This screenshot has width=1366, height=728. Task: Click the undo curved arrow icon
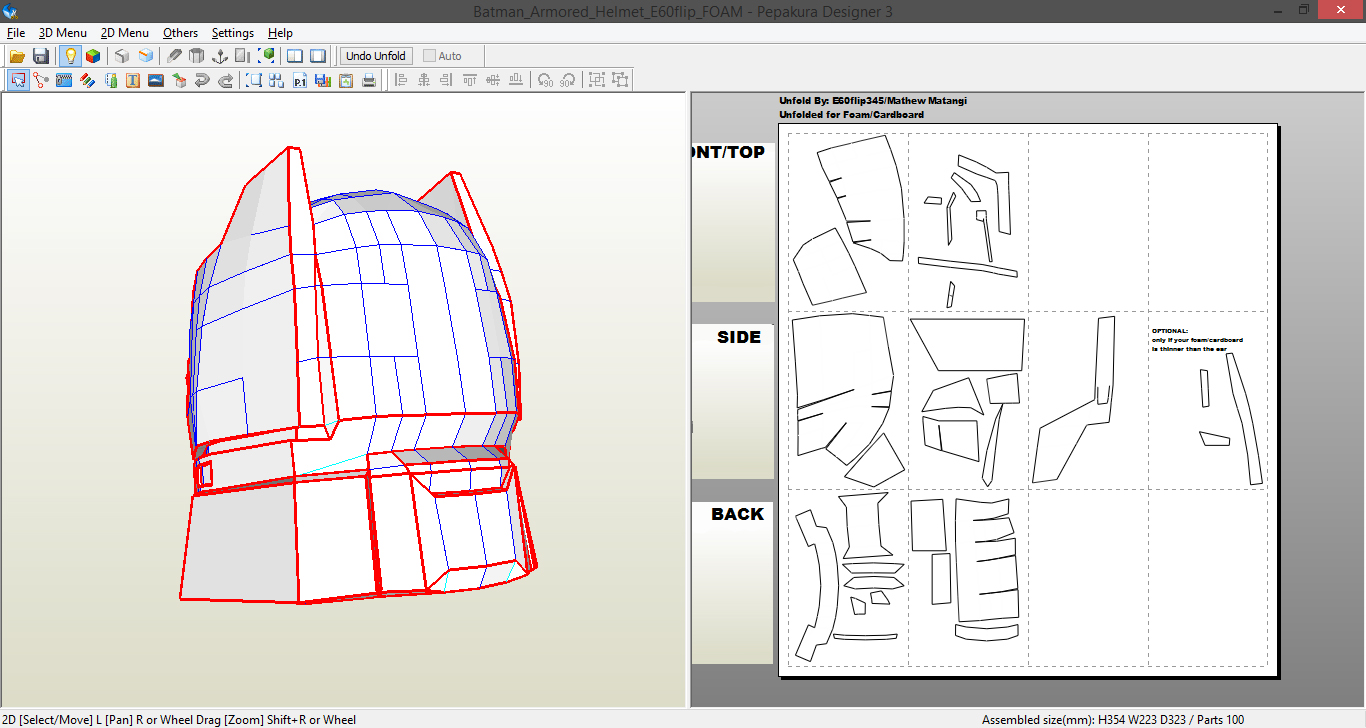point(202,80)
